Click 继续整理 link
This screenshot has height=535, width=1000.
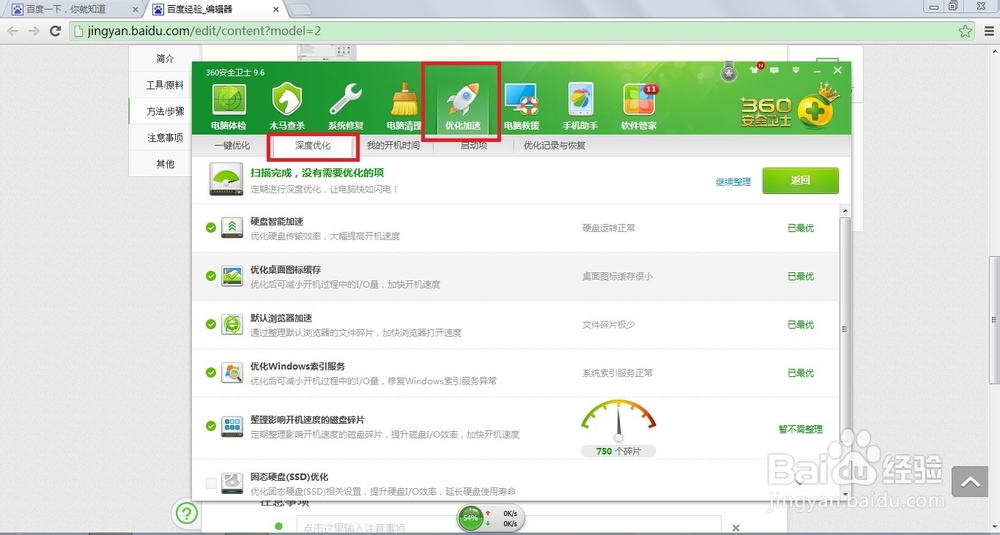[x=733, y=182]
